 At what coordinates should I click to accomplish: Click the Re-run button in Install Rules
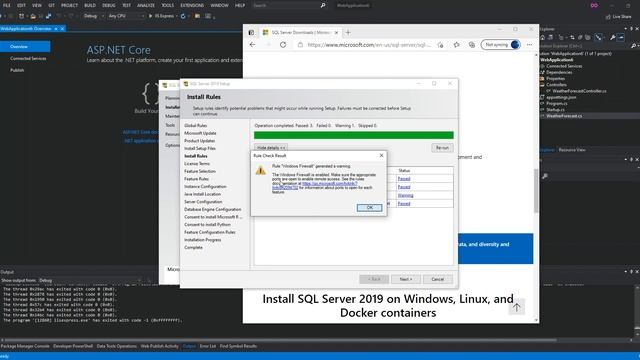click(x=442, y=148)
